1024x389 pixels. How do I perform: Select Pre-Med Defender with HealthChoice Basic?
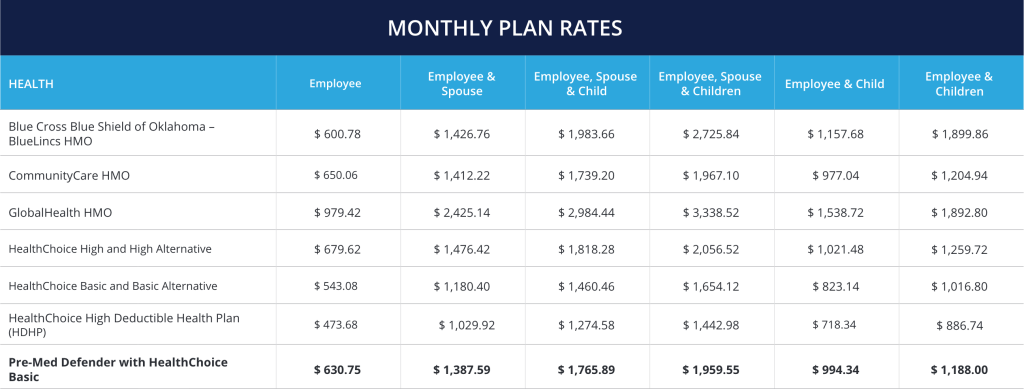click(x=118, y=369)
